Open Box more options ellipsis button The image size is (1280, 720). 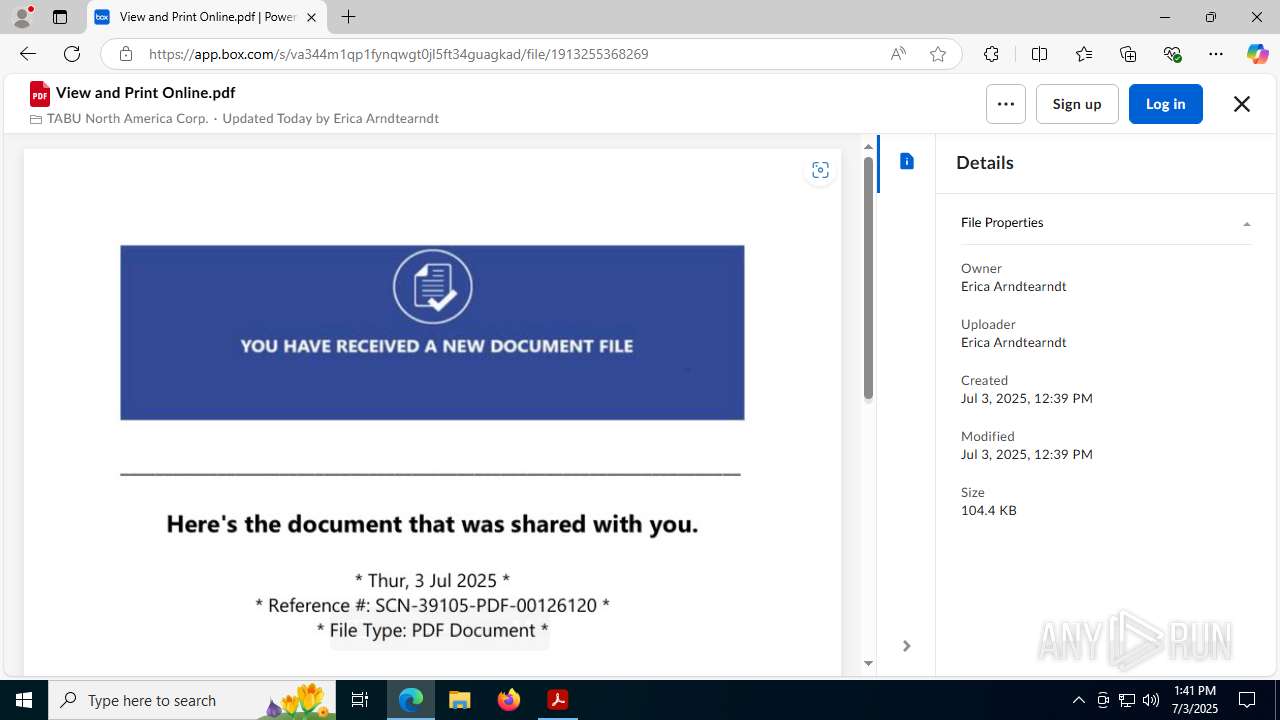tap(1005, 104)
